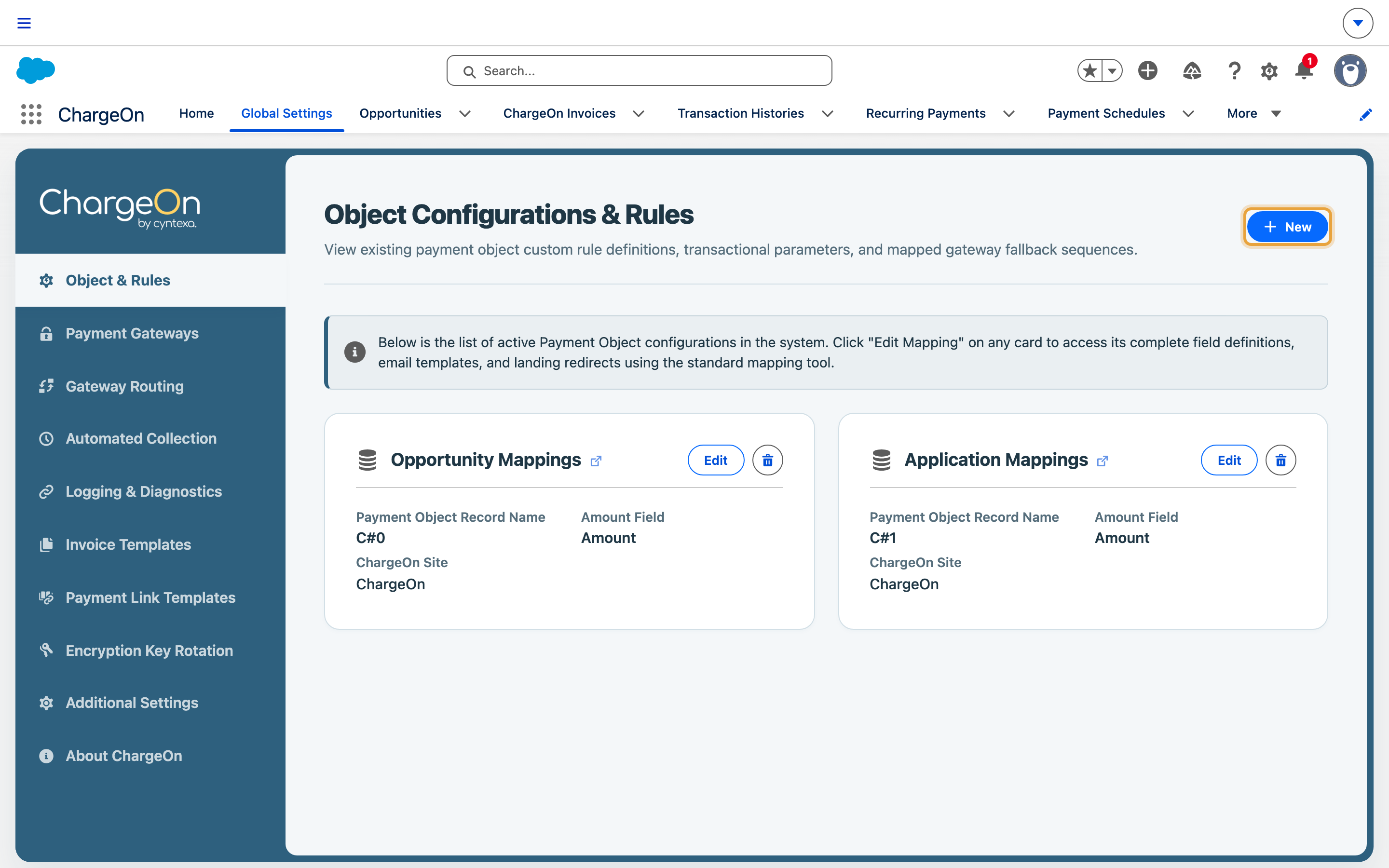
Task: Open Additional Settings in sidebar
Action: (x=150, y=703)
